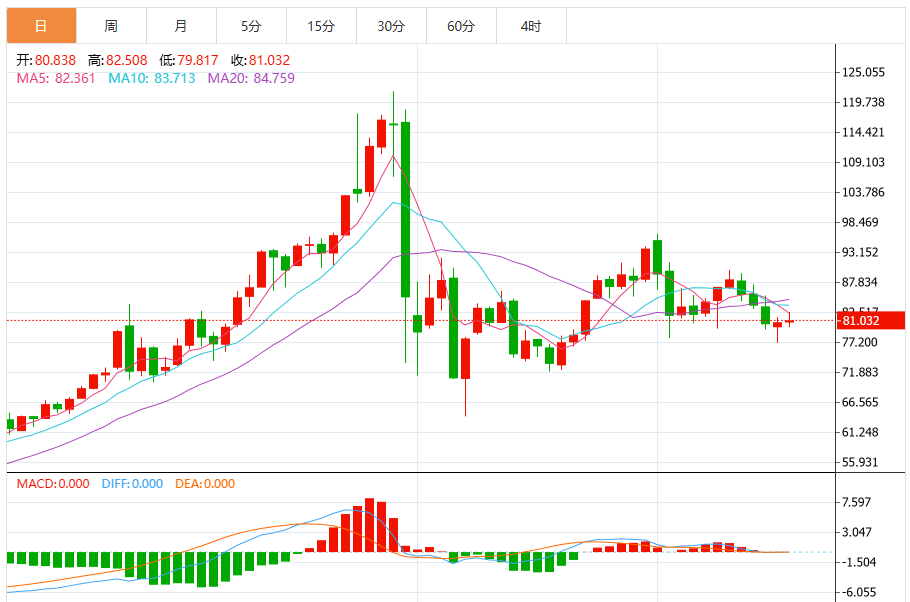
Task: Open the 60分 interval tab
Action: [x=461, y=26]
